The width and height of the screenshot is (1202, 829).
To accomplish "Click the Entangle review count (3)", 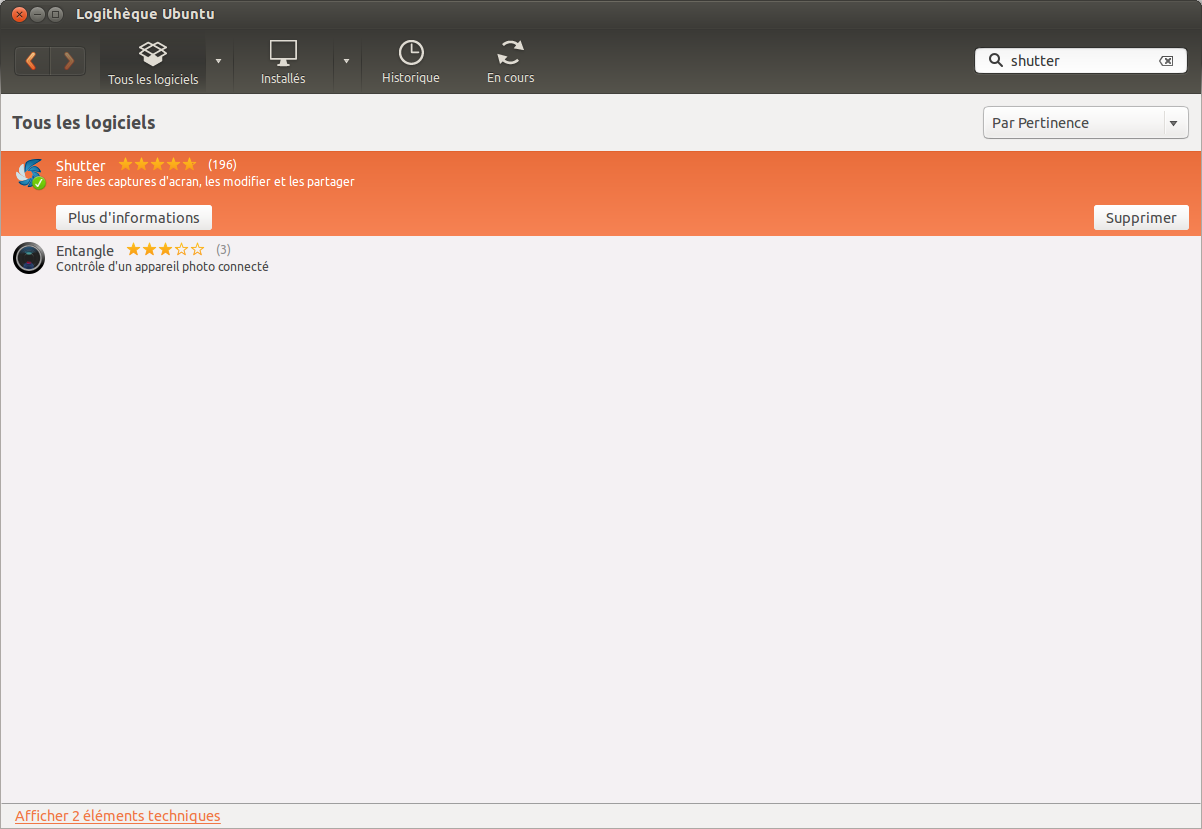I will point(223,250).
